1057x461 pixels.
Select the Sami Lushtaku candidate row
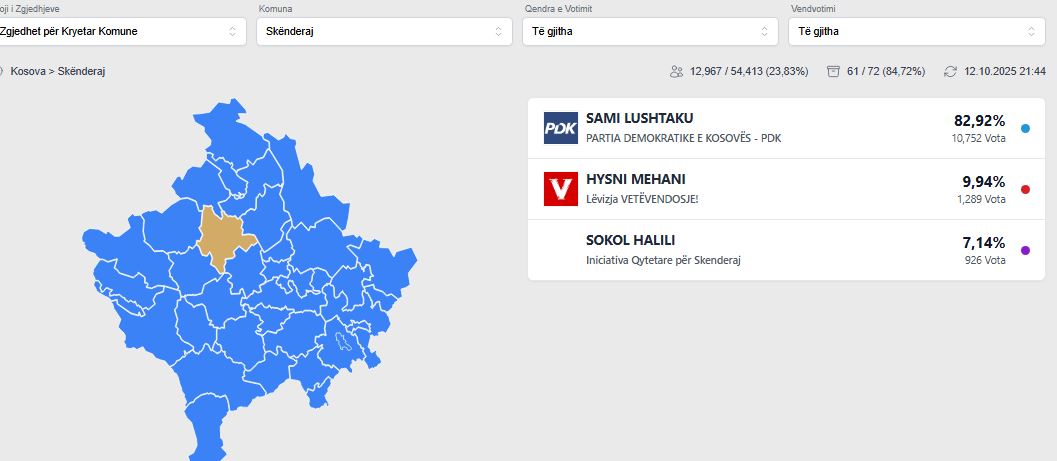(x=780, y=128)
